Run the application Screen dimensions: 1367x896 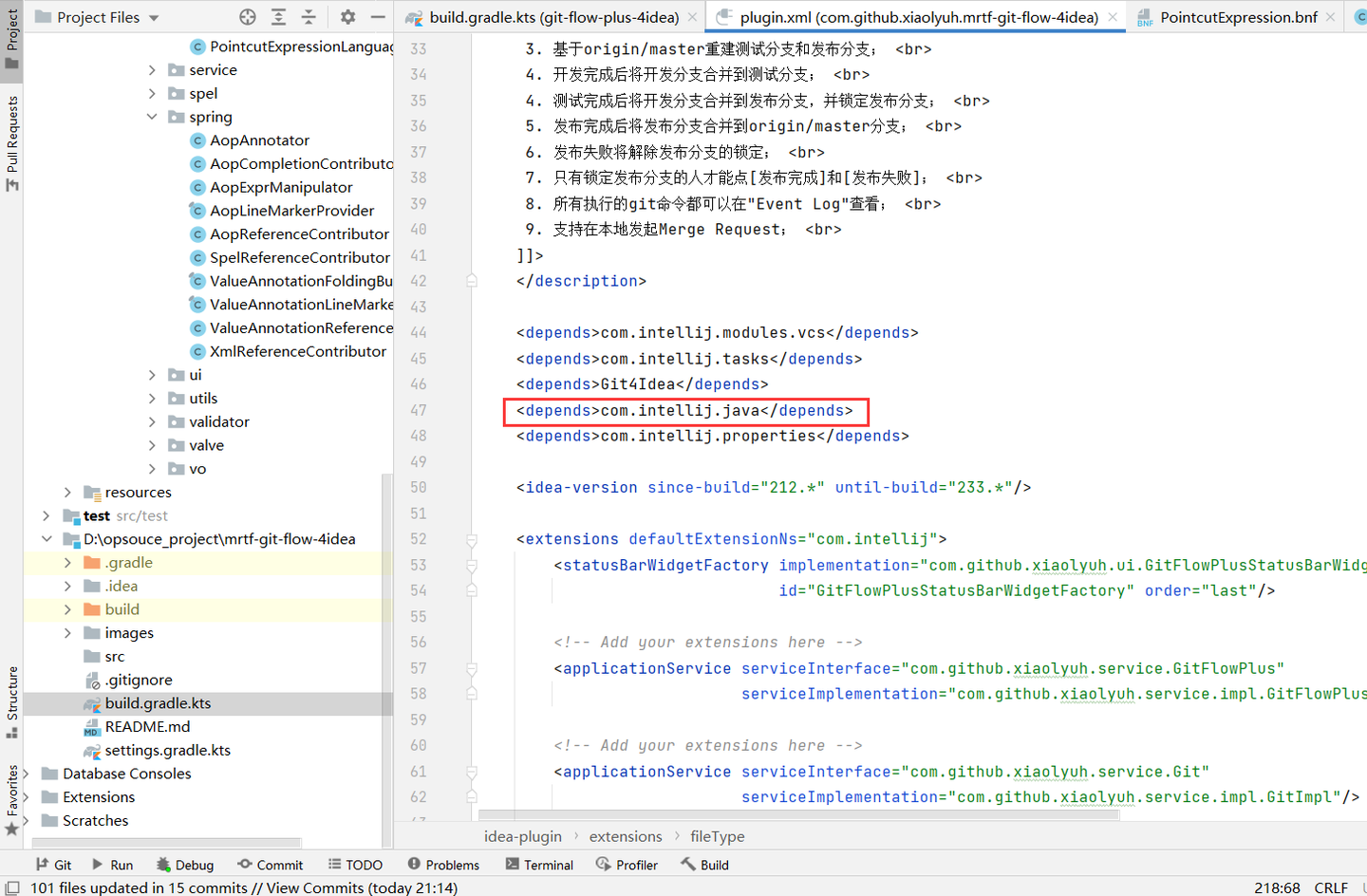coord(112,864)
